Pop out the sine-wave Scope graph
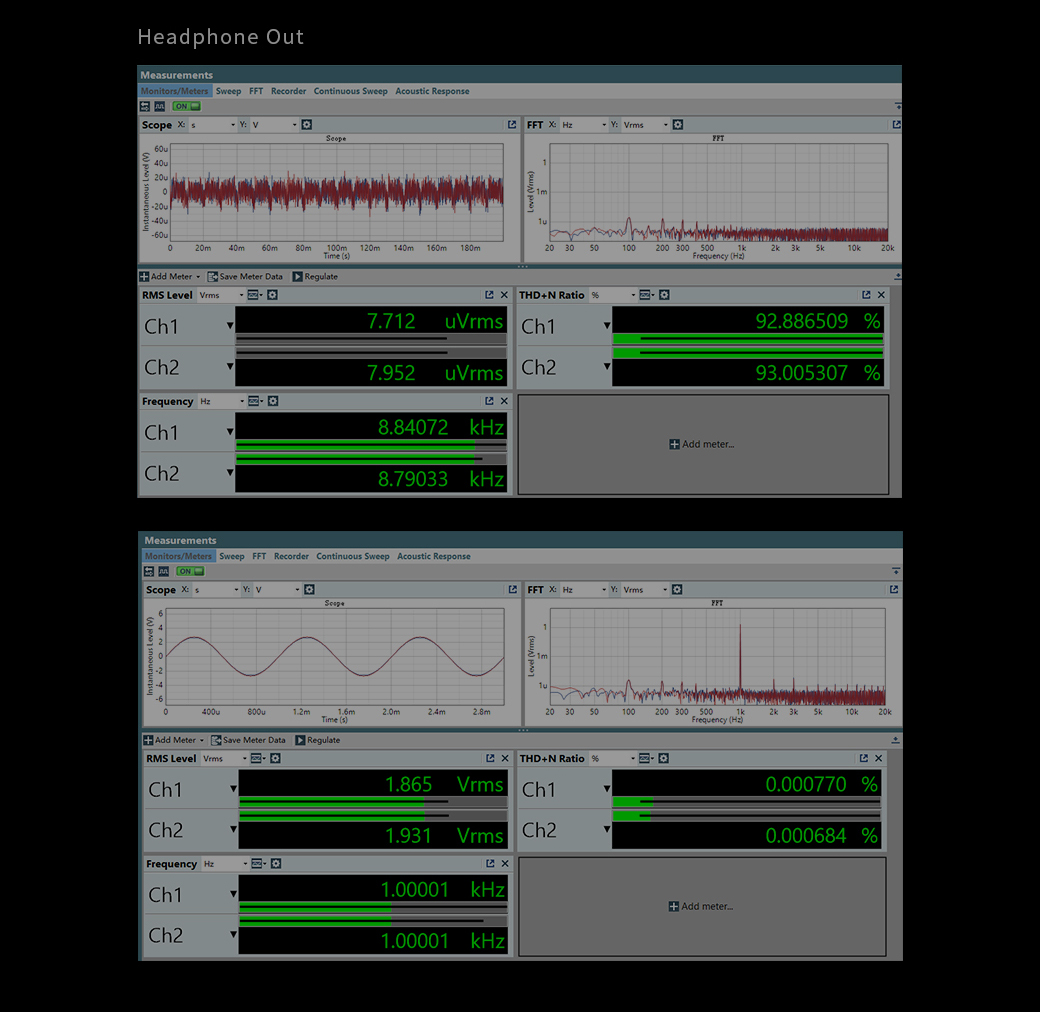Viewport: 1040px width, 1012px height. pyautogui.click(x=512, y=590)
